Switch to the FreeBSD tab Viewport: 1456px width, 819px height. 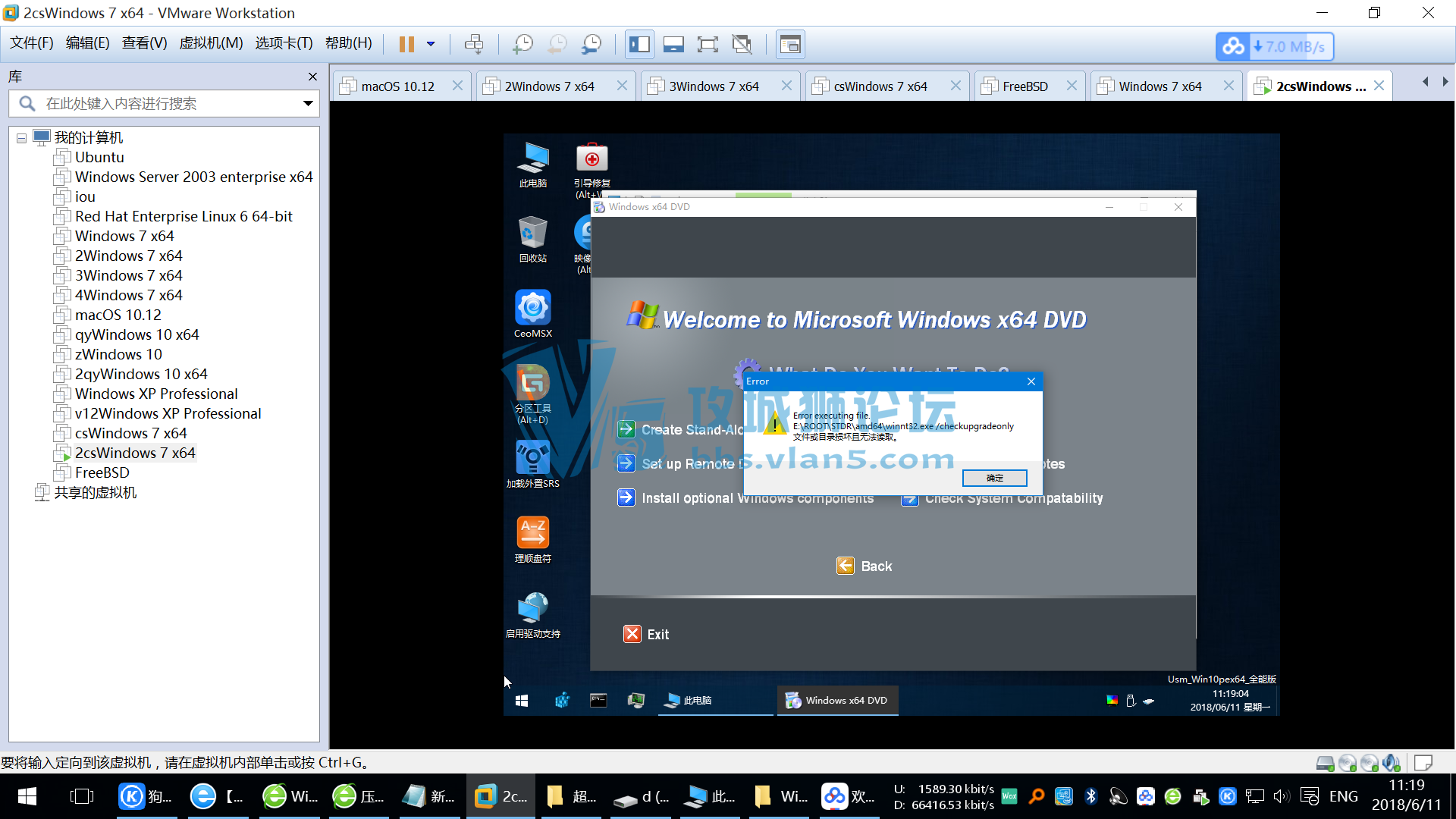tap(1025, 86)
